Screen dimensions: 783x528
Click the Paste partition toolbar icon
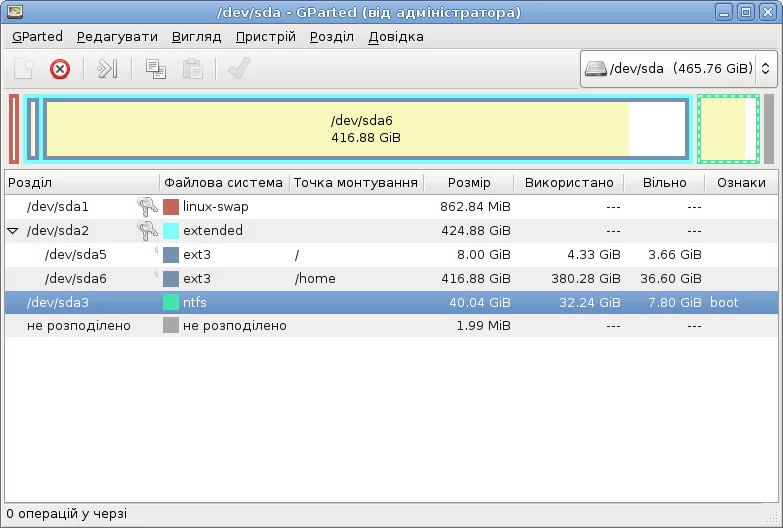pyautogui.click(x=192, y=69)
